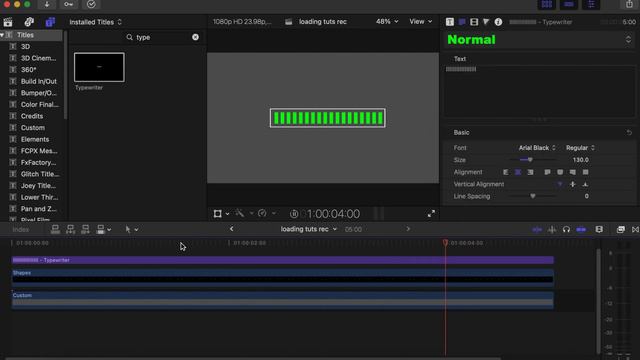Click the Typewriter title thumbnail

tap(99, 67)
